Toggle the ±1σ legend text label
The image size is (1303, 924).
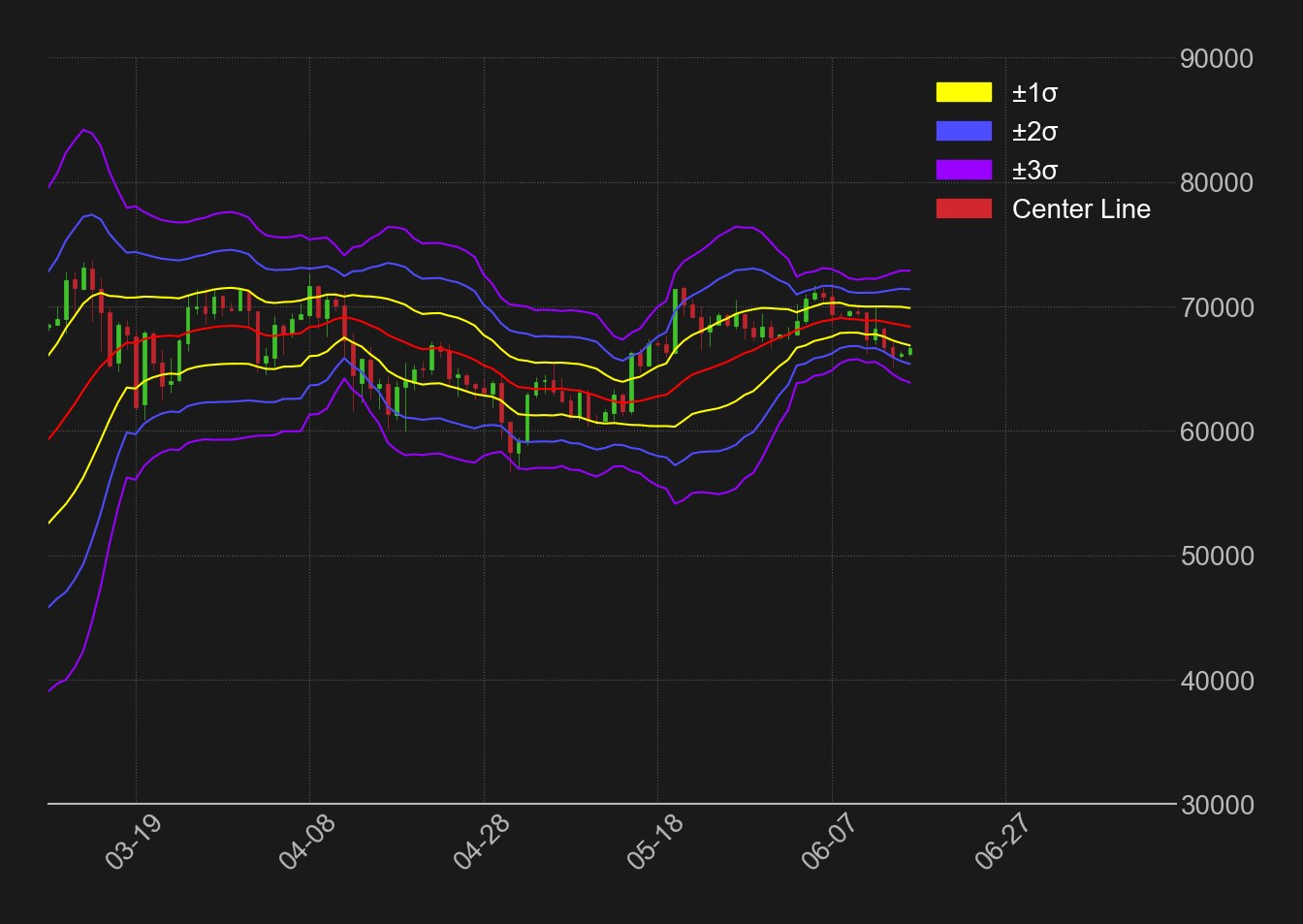pos(1034,93)
